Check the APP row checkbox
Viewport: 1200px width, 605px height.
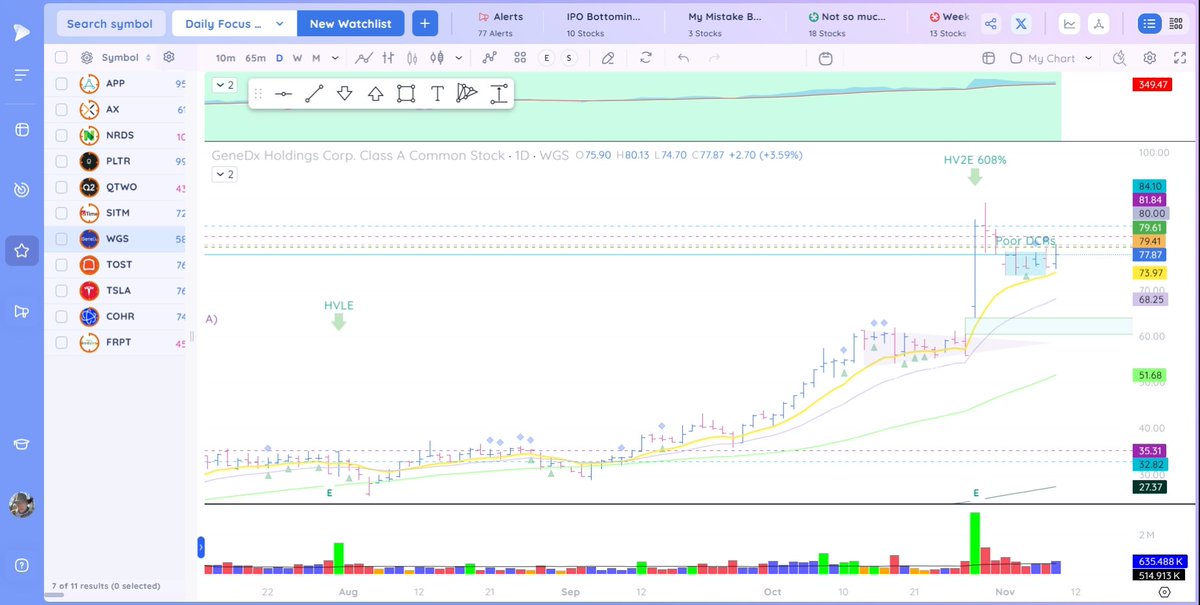(62, 84)
